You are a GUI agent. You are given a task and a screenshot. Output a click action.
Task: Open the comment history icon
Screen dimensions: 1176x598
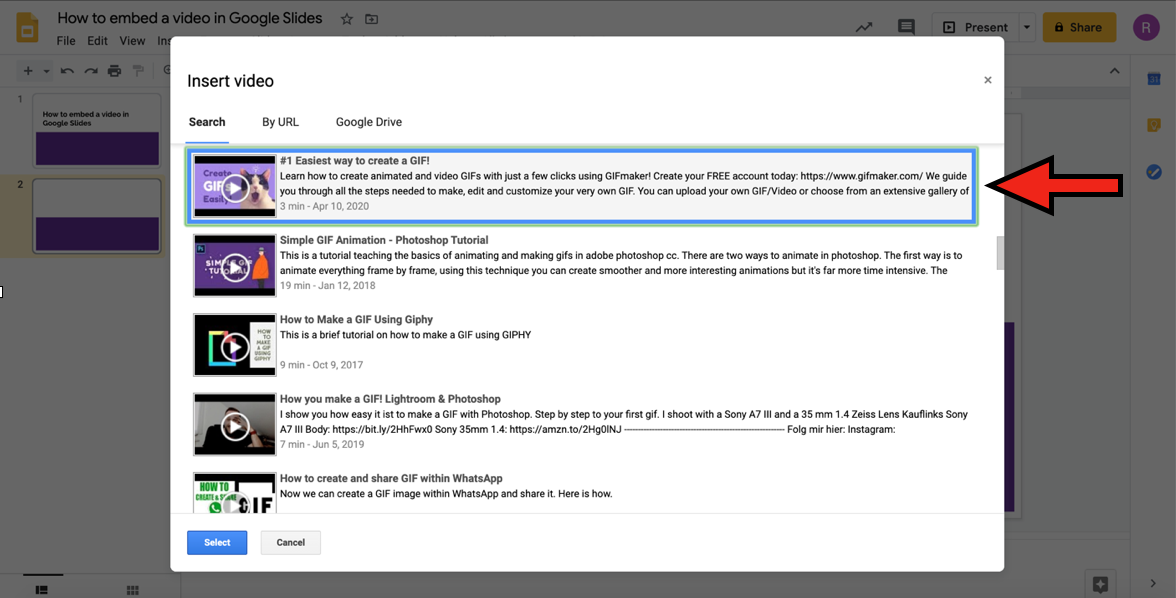pos(906,27)
